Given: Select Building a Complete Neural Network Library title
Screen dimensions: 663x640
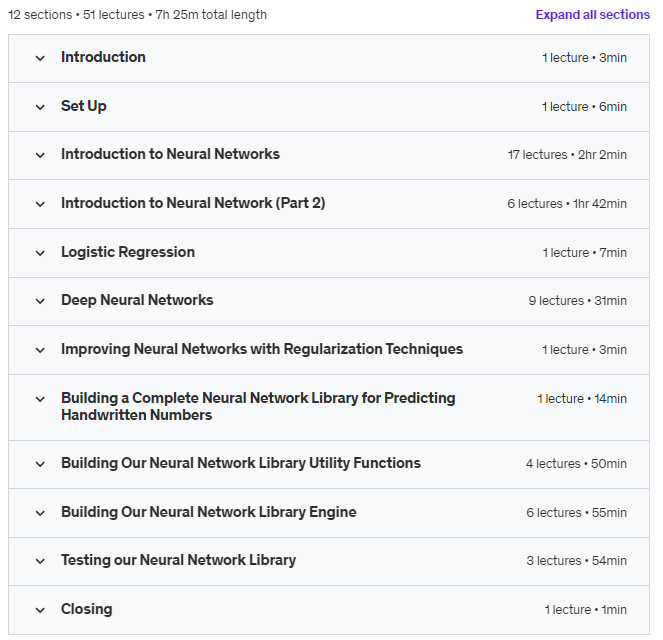Looking at the screenshot, I should pos(258,407).
